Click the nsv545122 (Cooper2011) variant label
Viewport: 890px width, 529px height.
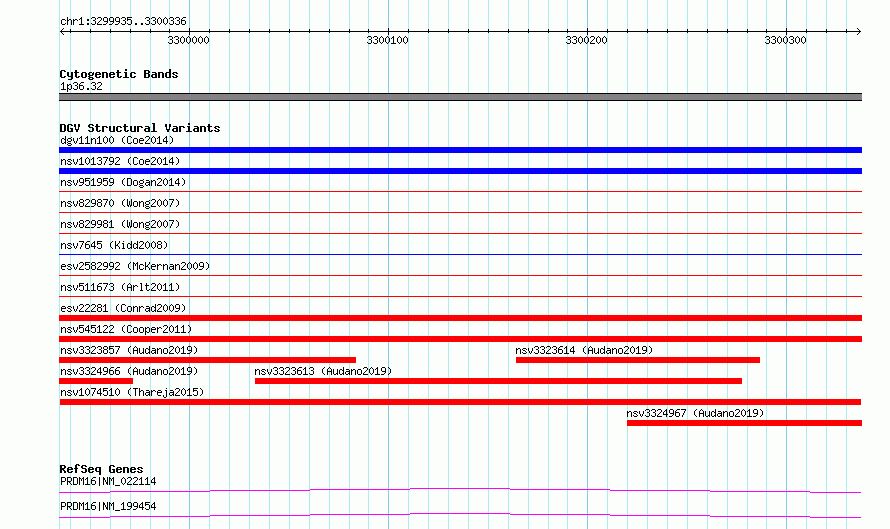(x=126, y=329)
